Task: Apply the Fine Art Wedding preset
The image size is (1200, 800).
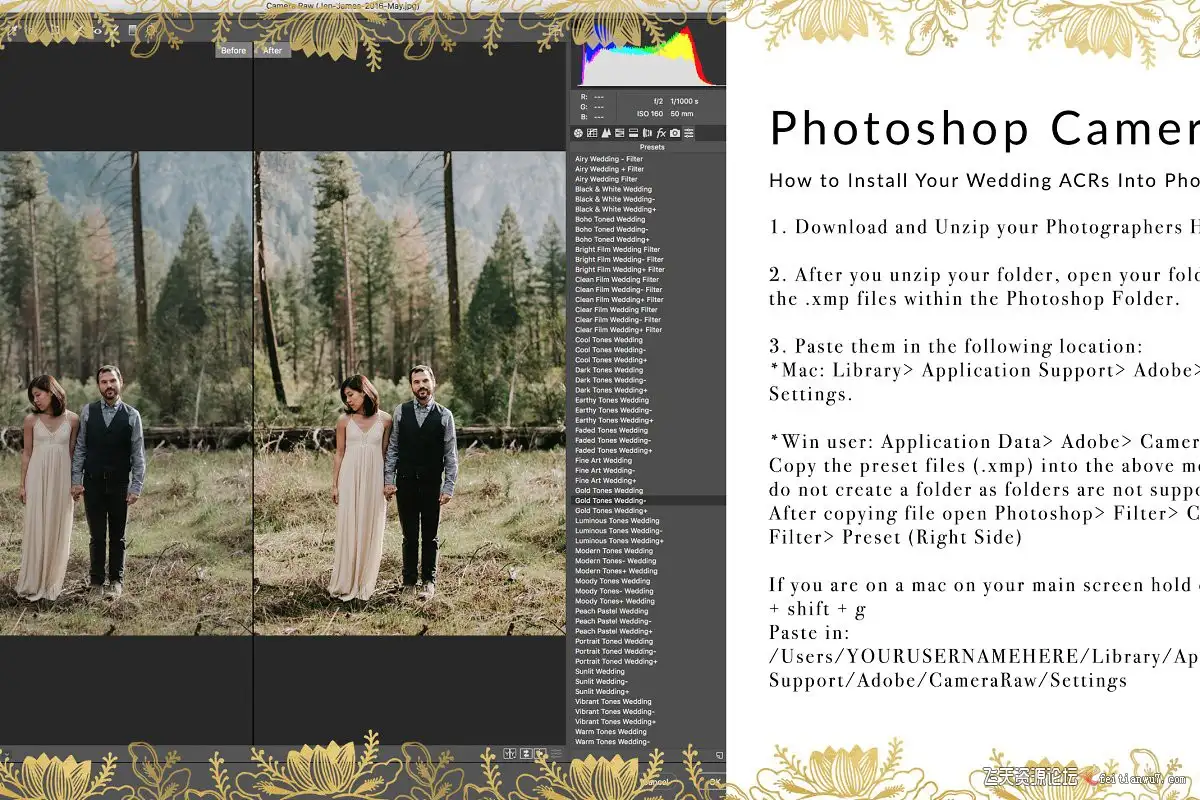Action: click(x=604, y=460)
